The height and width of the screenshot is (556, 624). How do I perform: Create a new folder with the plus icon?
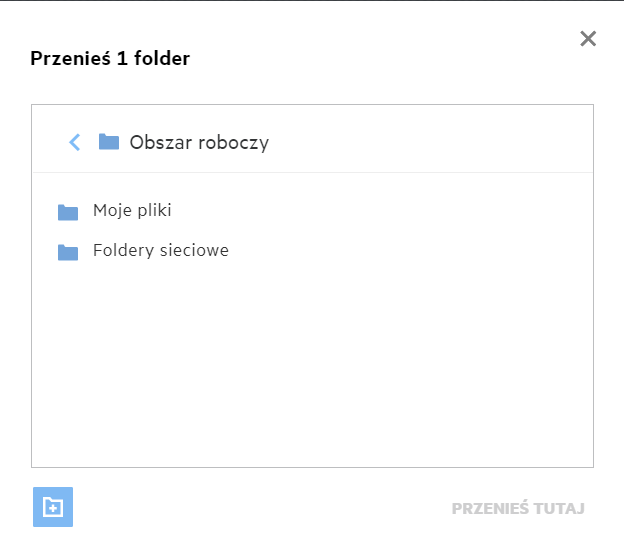(53, 507)
